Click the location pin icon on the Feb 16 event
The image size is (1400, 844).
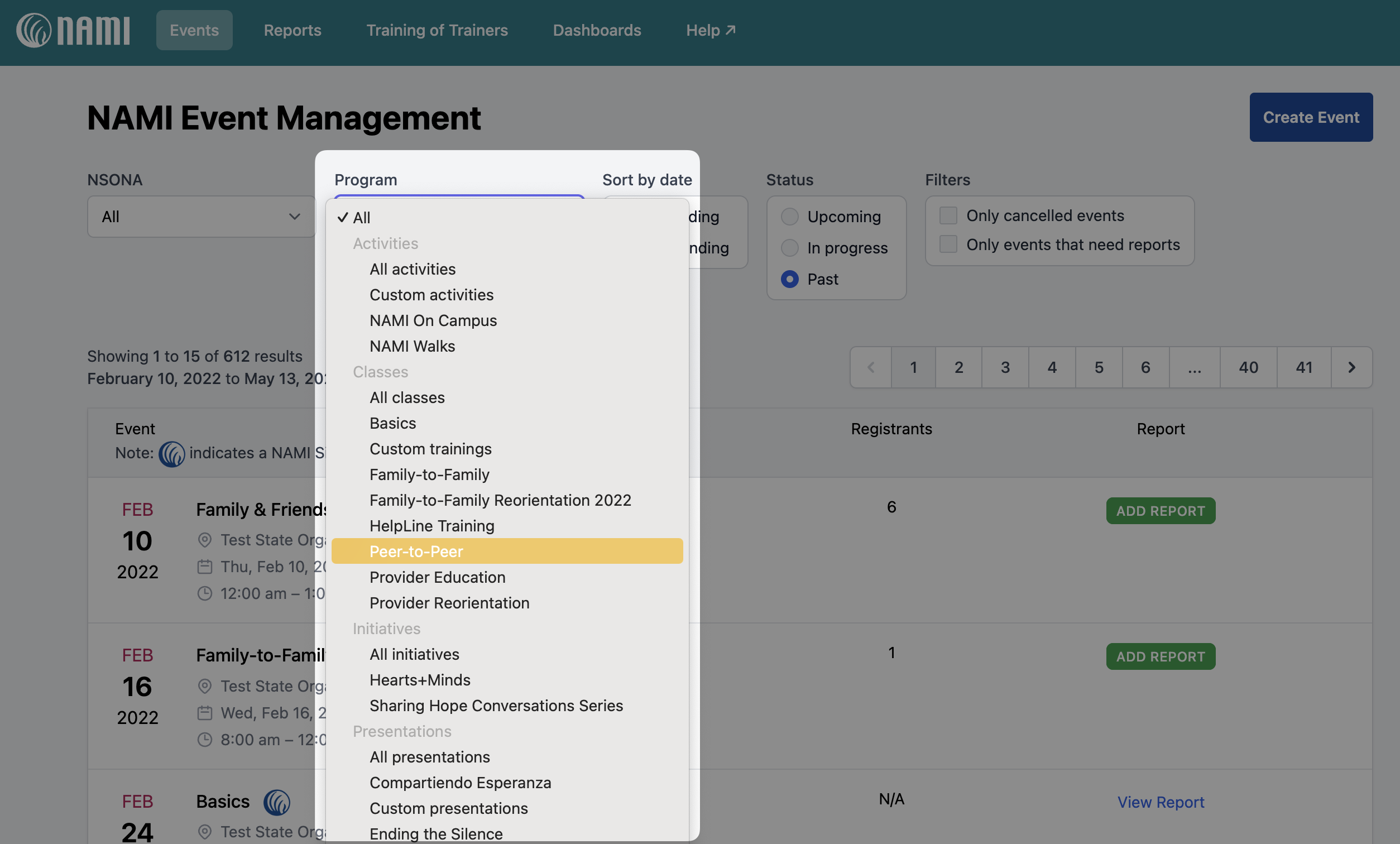click(x=204, y=686)
